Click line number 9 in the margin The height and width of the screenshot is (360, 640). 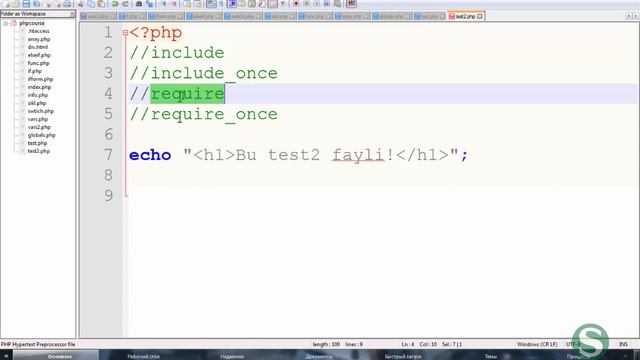(x=108, y=196)
